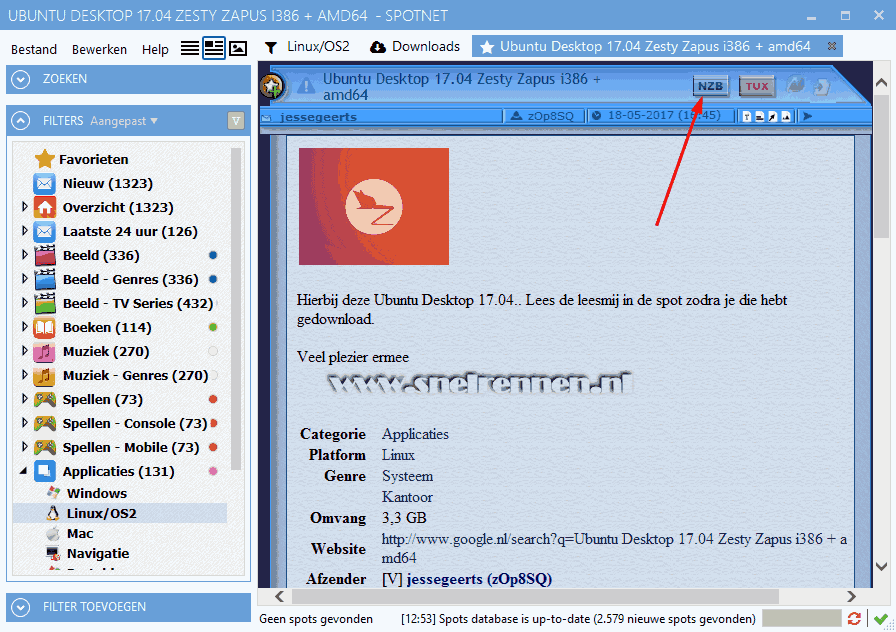This screenshot has height=632, width=896.
Task: Click the second small page icon in spot bar
Action: 759,117
